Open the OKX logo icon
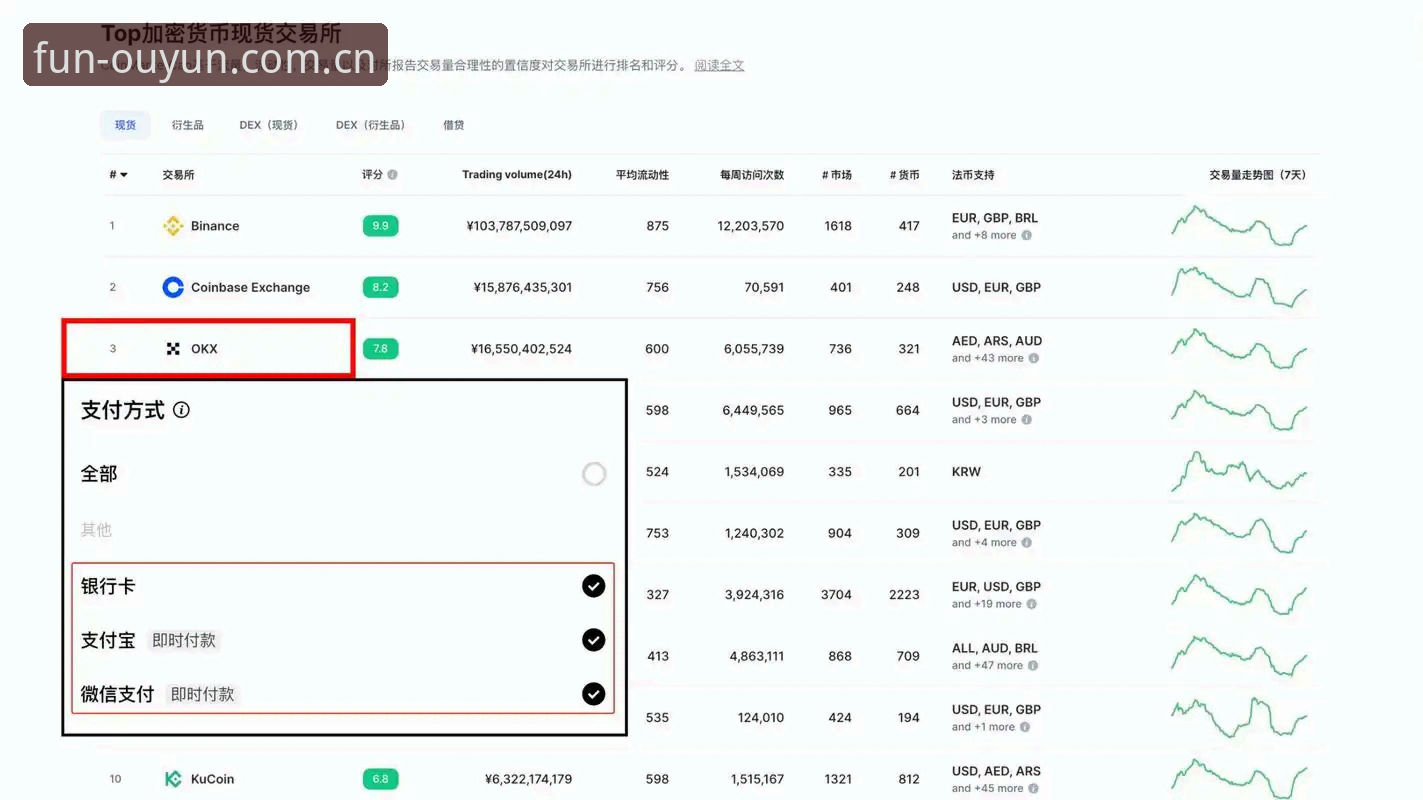The image size is (1423, 800). pos(173,349)
